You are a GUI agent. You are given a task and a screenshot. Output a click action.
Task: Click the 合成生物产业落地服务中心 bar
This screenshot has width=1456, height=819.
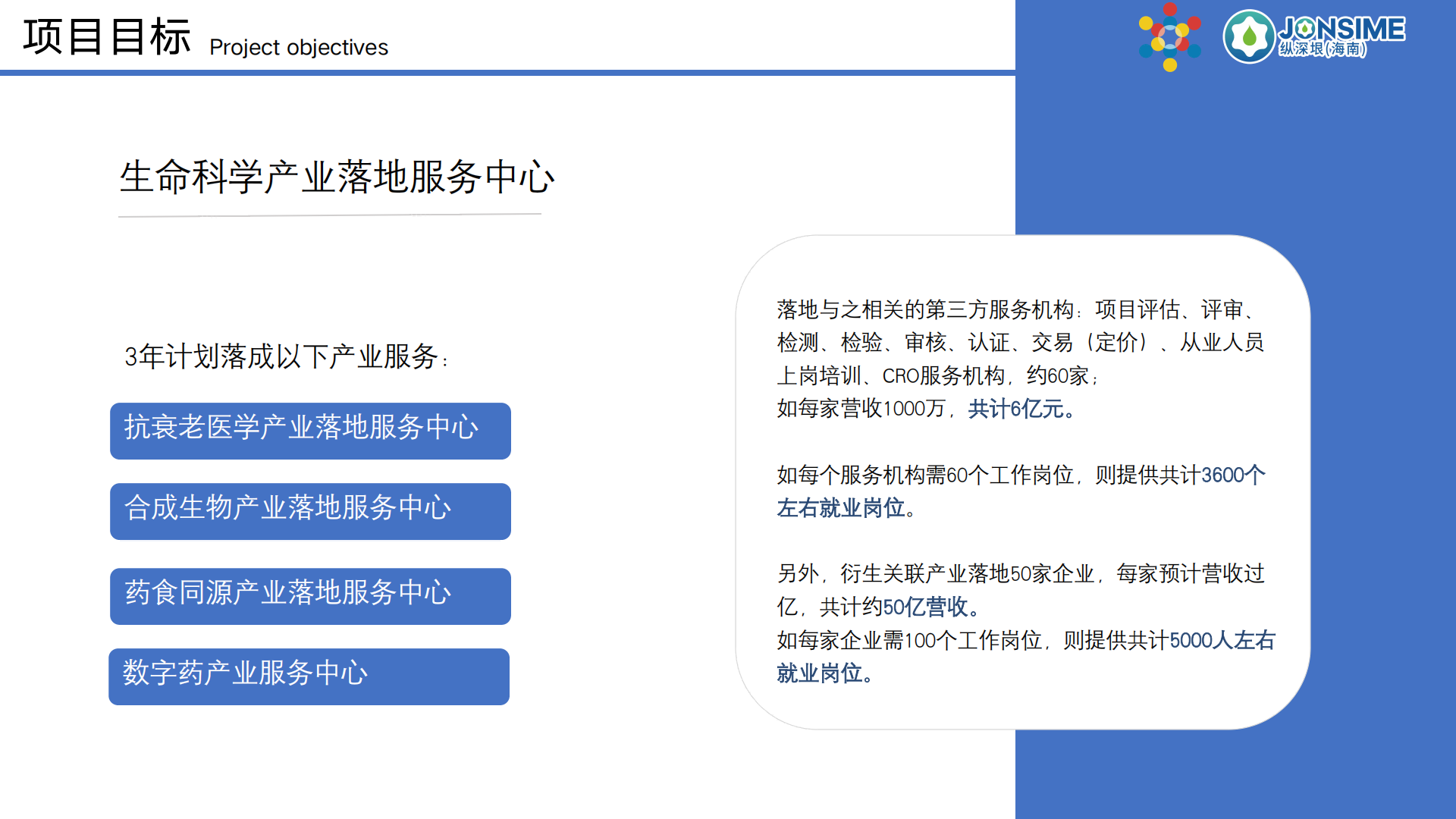point(310,512)
